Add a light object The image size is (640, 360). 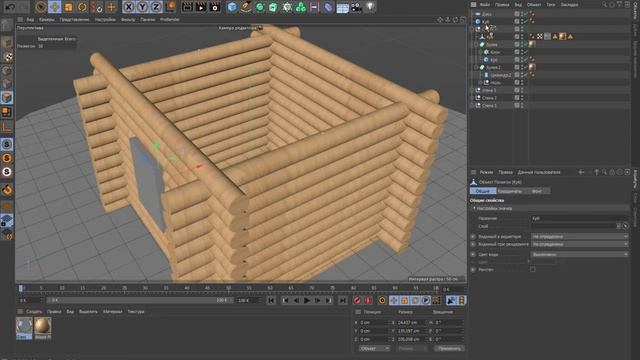(370, 7)
